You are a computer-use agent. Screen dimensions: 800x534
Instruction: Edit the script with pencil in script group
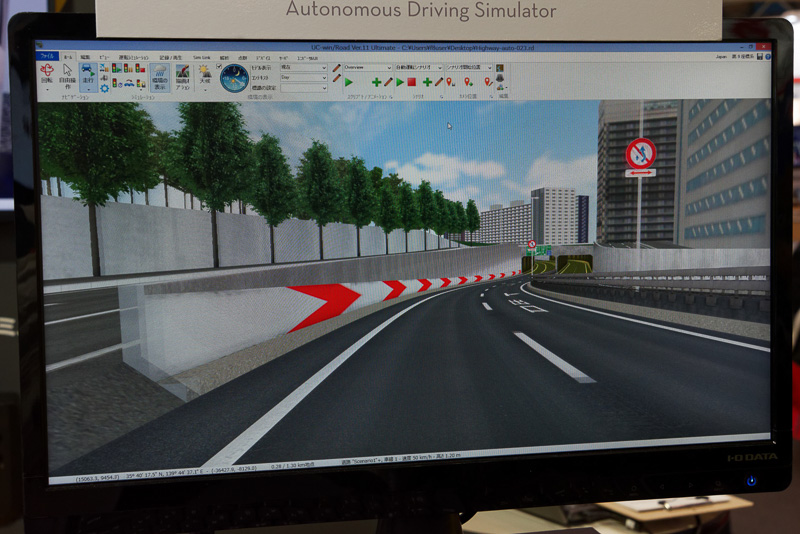[388, 82]
